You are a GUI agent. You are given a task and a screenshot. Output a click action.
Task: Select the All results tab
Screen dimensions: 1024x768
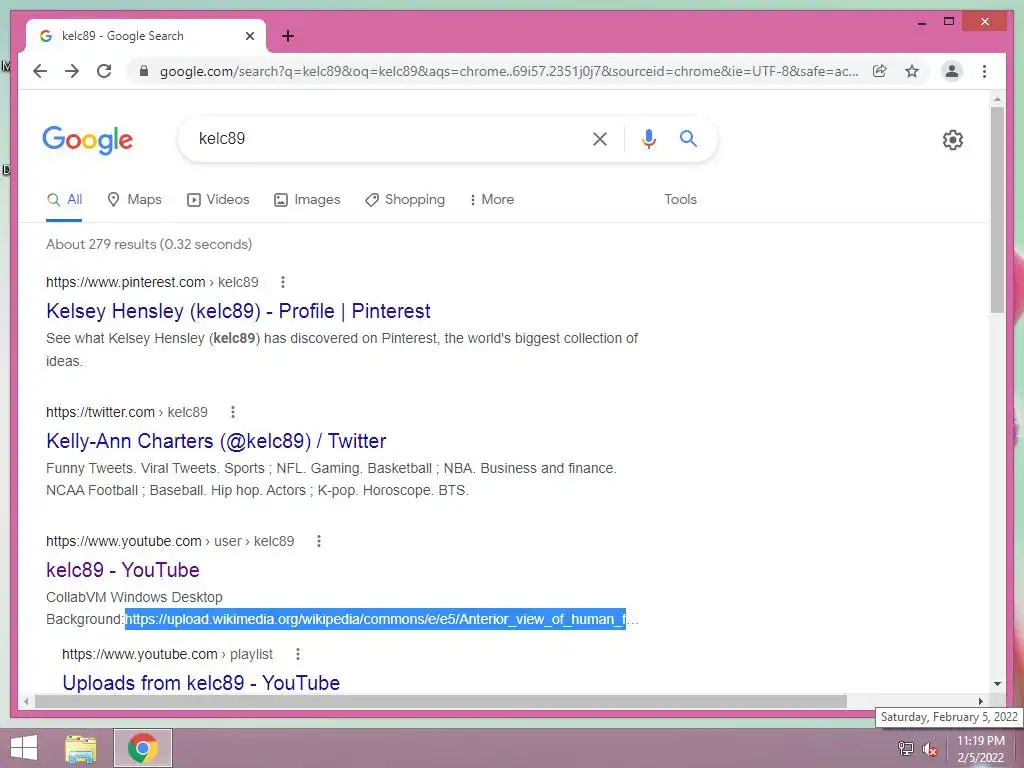[x=64, y=200]
